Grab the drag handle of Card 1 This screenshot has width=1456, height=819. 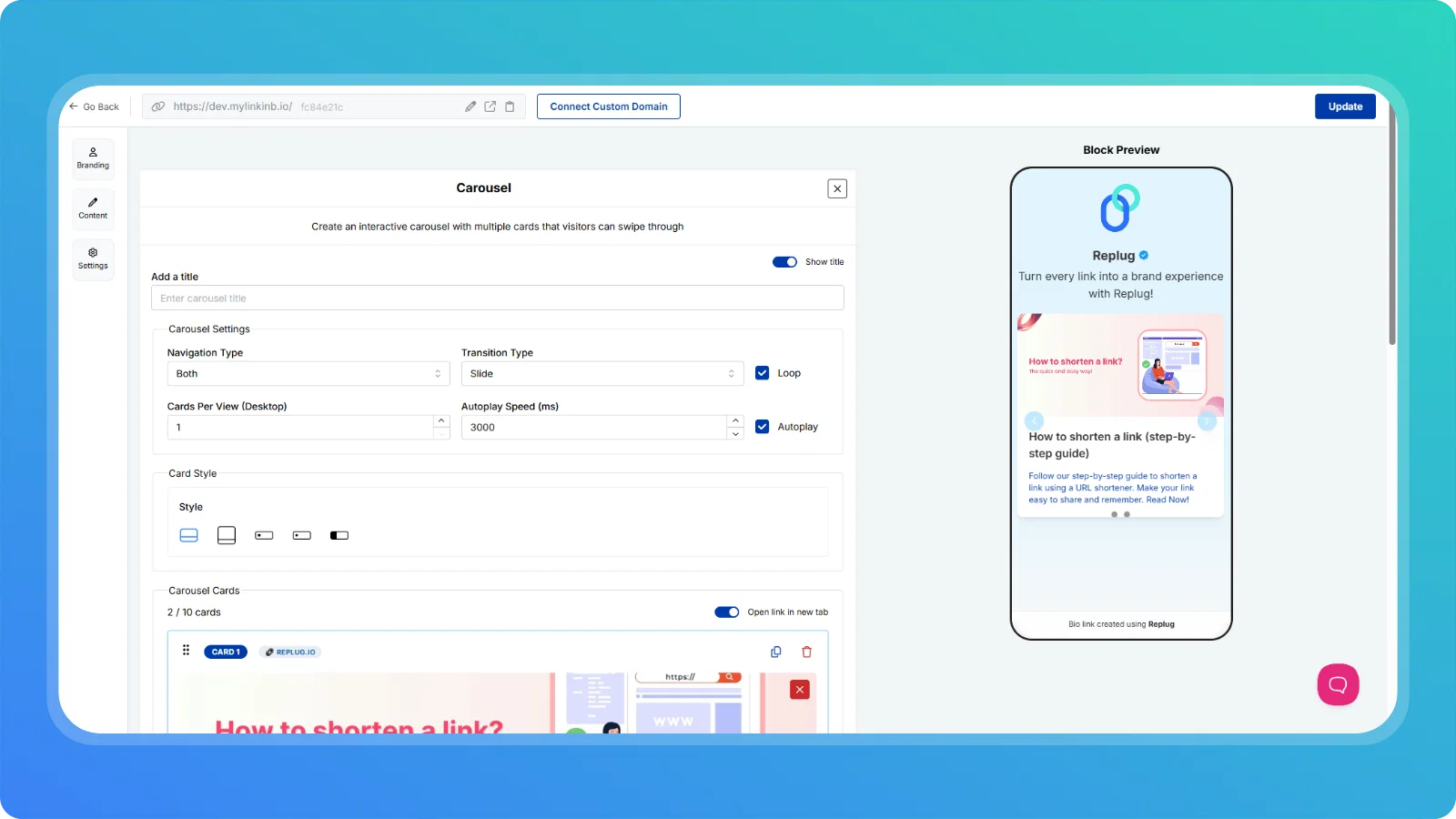click(x=186, y=650)
